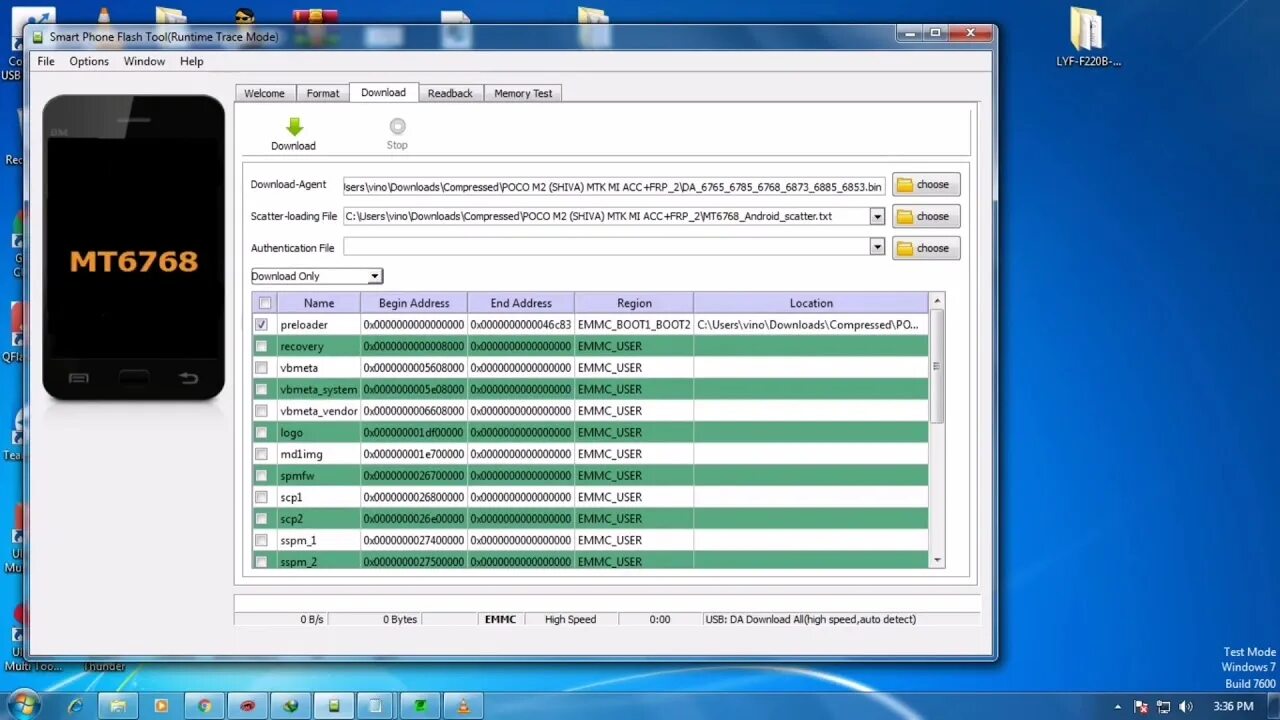Viewport: 1280px width, 720px height.
Task: Click the green Download arrow icon
Action: coord(294,127)
